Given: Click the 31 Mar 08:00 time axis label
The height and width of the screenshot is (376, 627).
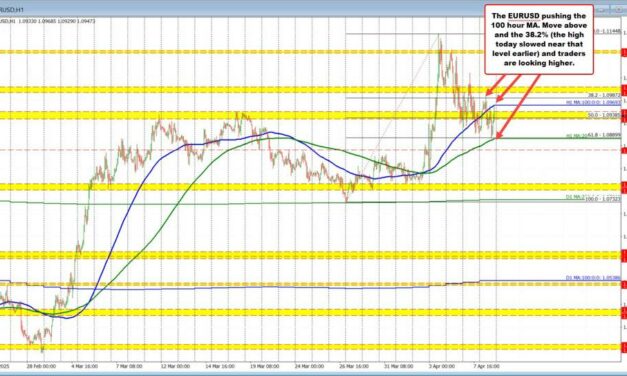Looking at the screenshot, I should point(398,366).
